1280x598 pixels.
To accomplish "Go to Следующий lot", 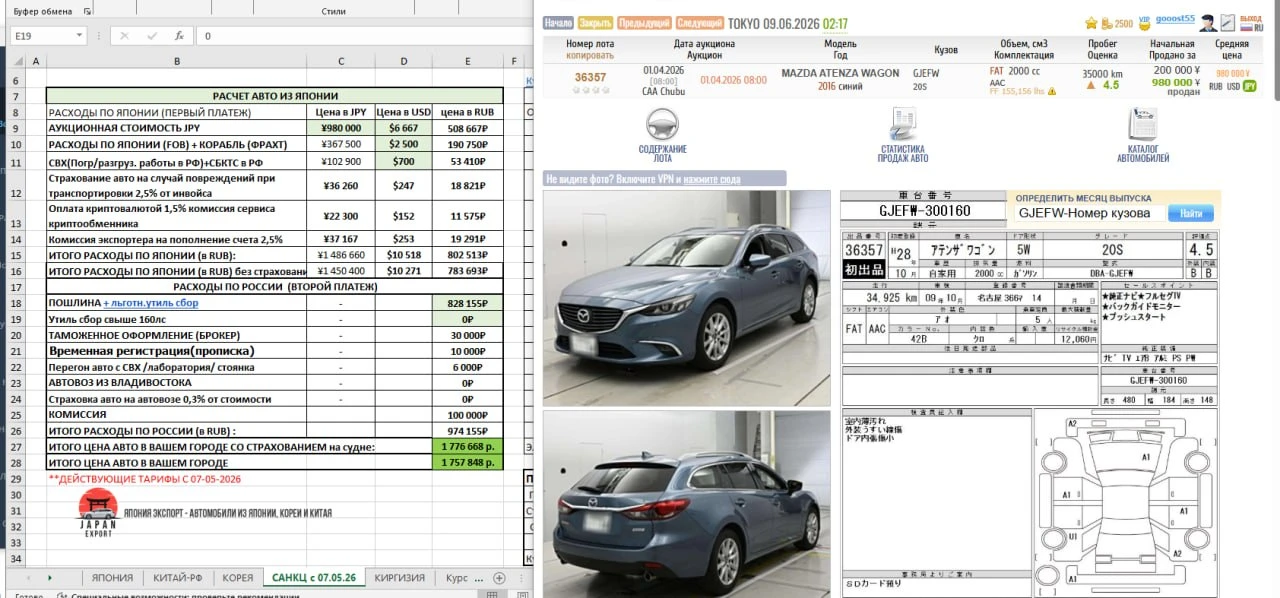I will tap(700, 23).
